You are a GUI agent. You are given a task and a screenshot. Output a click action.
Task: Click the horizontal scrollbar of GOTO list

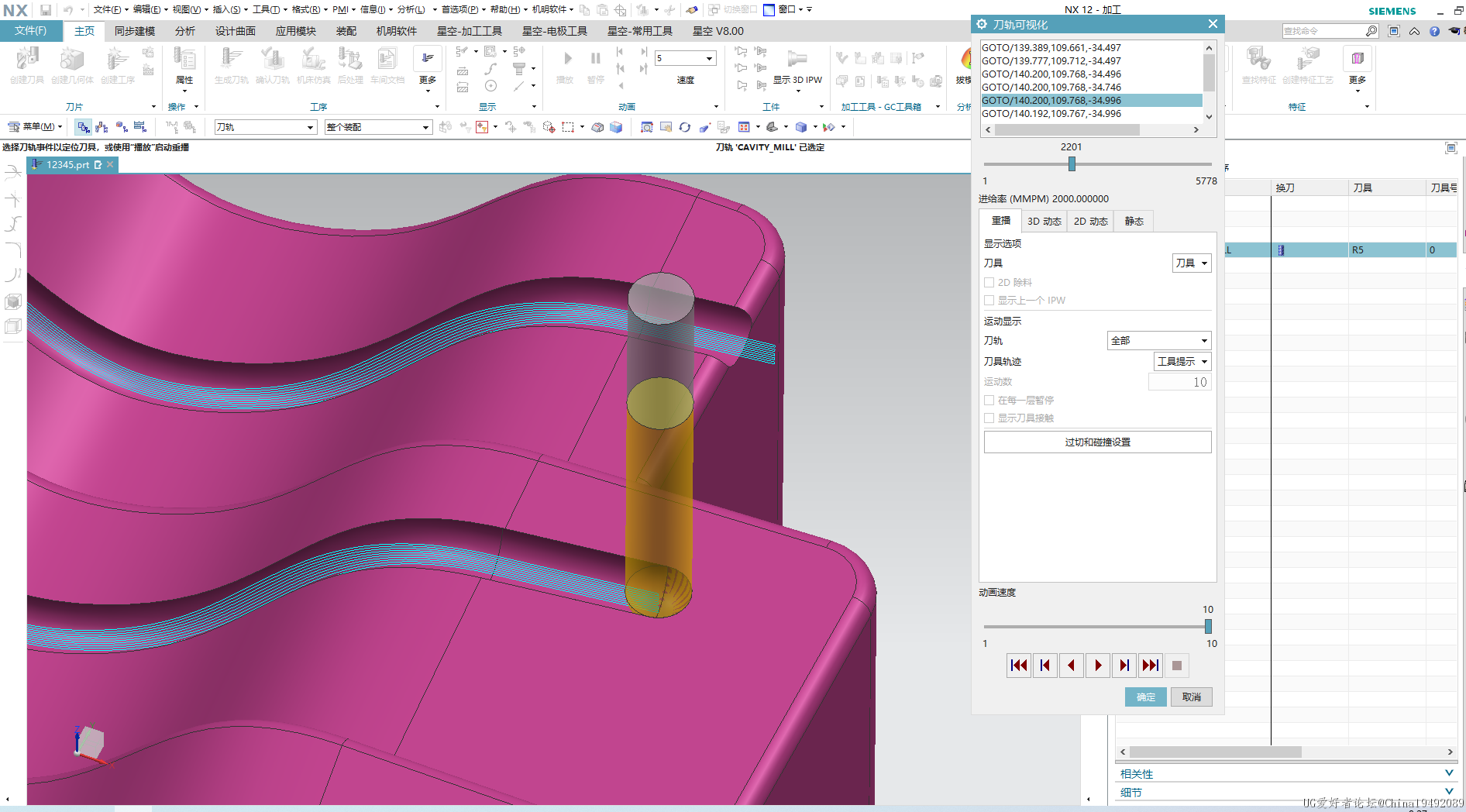[x=1066, y=130]
